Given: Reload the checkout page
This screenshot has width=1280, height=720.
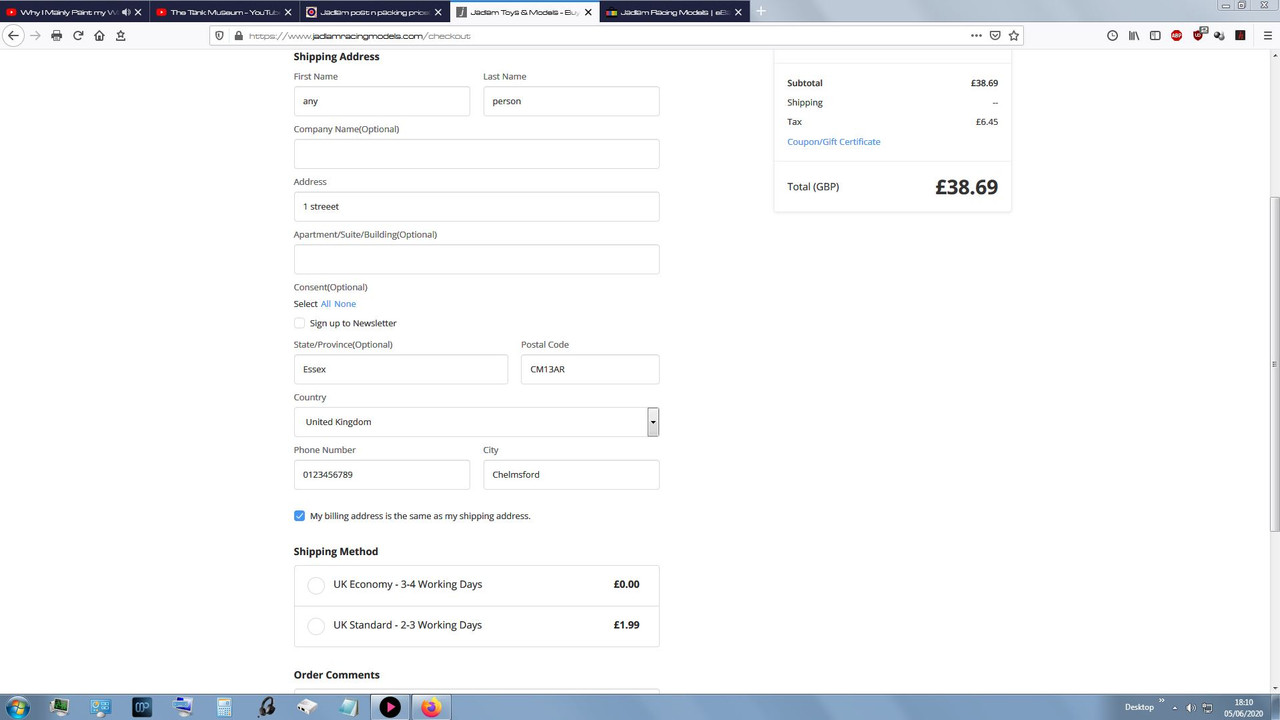Looking at the screenshot, I should tap(78, 35).
